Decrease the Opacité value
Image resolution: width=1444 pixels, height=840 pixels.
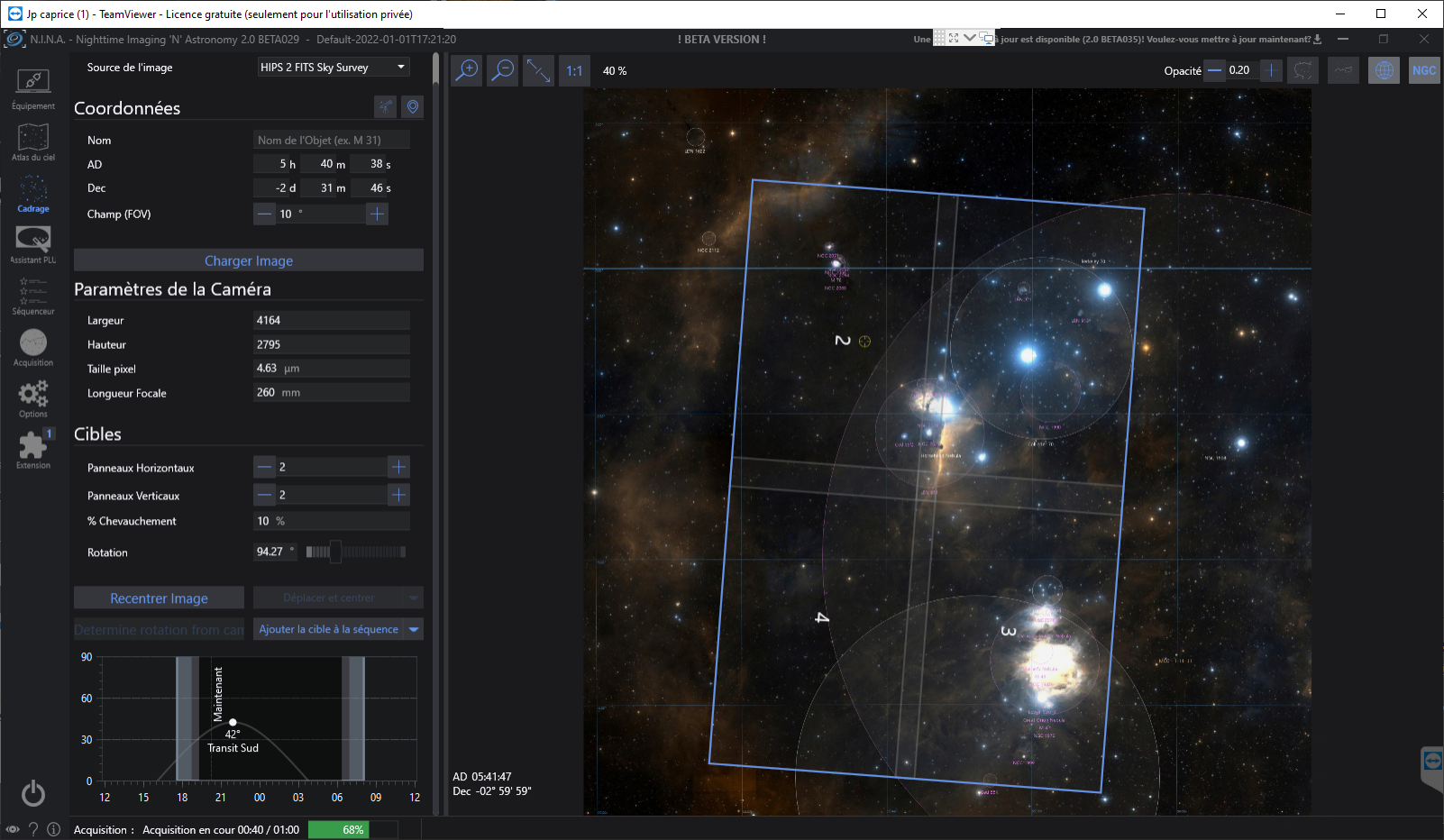pos(1215,70)
